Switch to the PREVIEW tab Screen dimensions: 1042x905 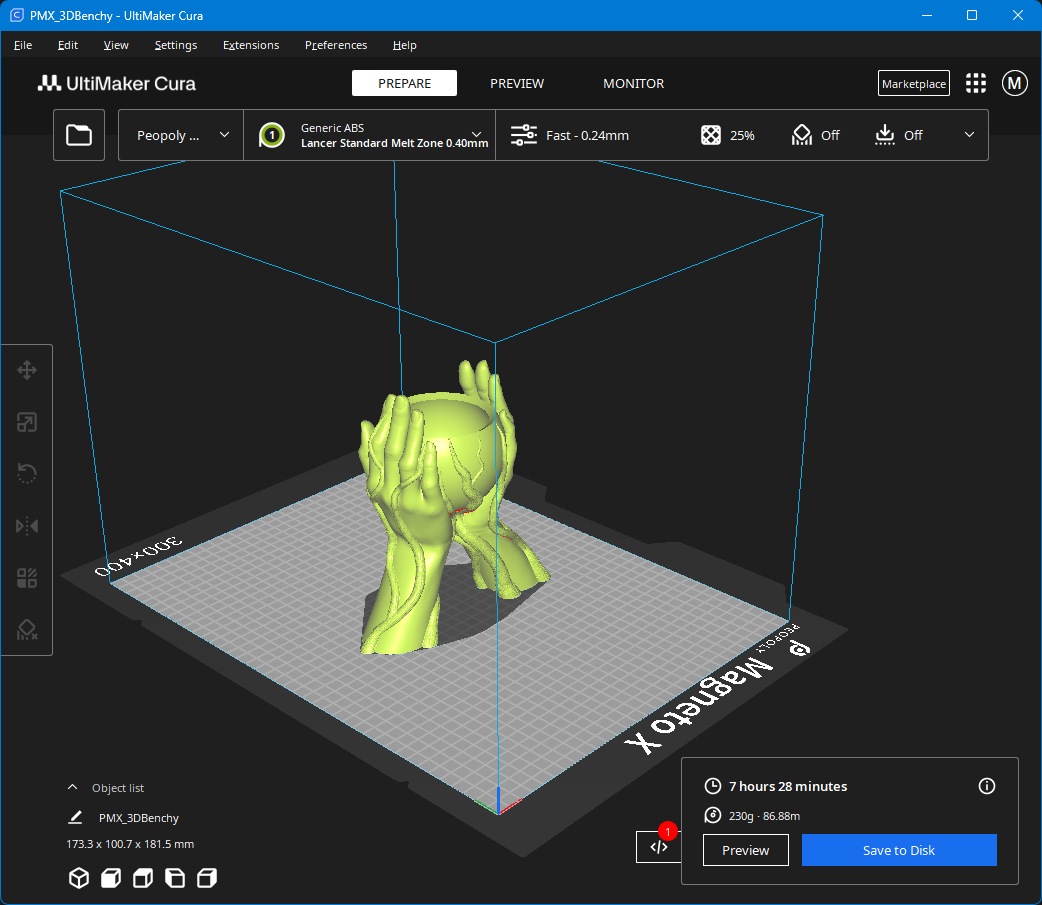coord(517,84)
